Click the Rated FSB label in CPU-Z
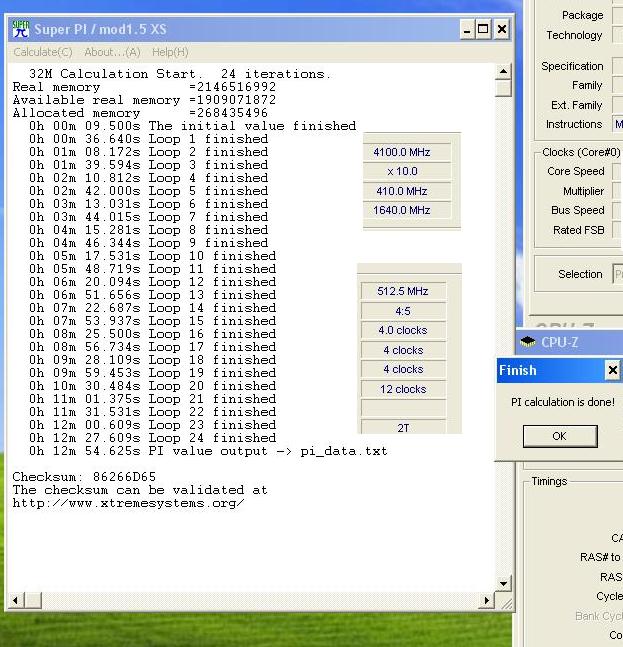This screenshot has height=647, width=623. (578, 230)
